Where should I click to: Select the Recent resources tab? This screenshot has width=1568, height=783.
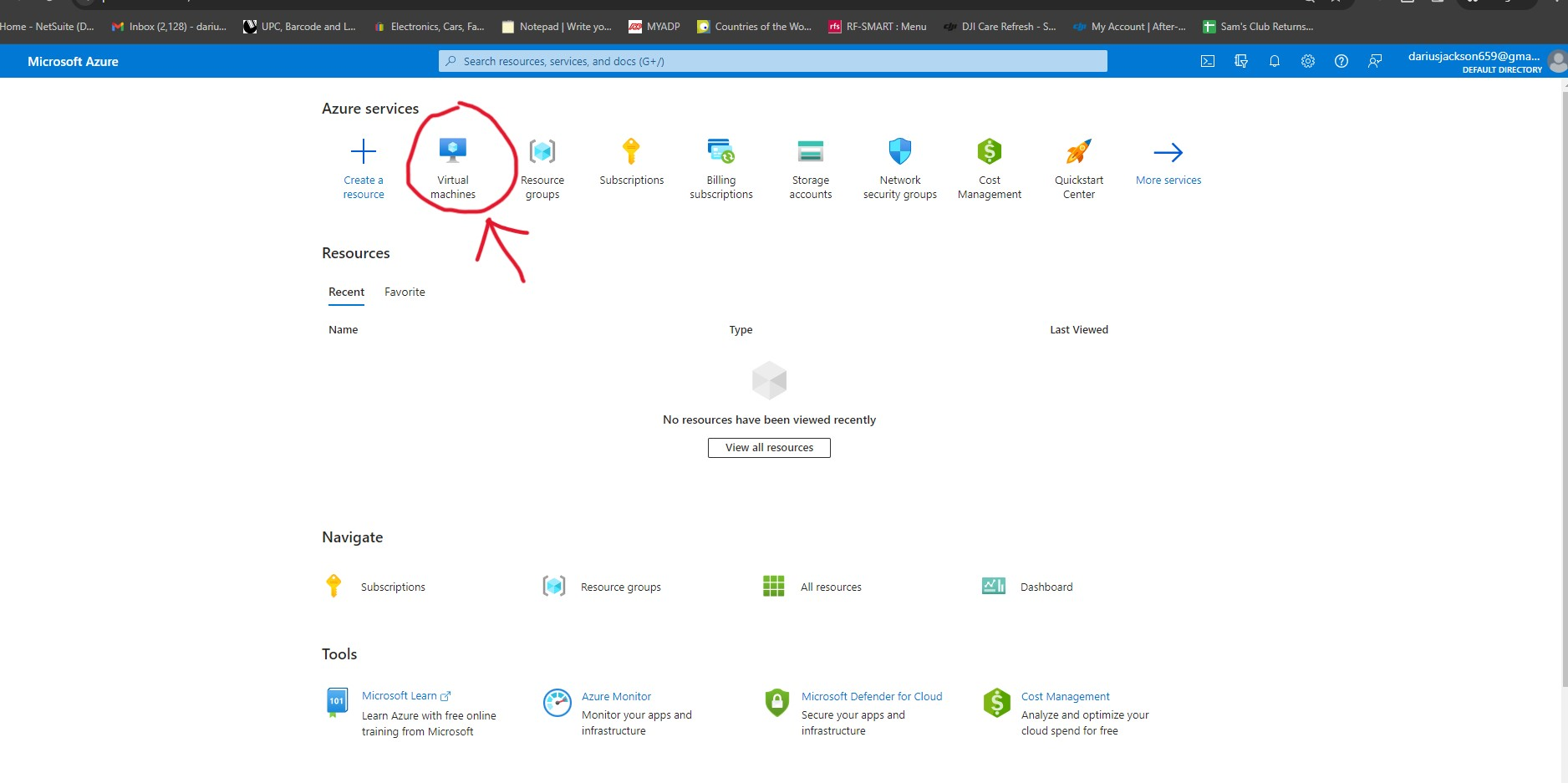[x=346, y=292]
